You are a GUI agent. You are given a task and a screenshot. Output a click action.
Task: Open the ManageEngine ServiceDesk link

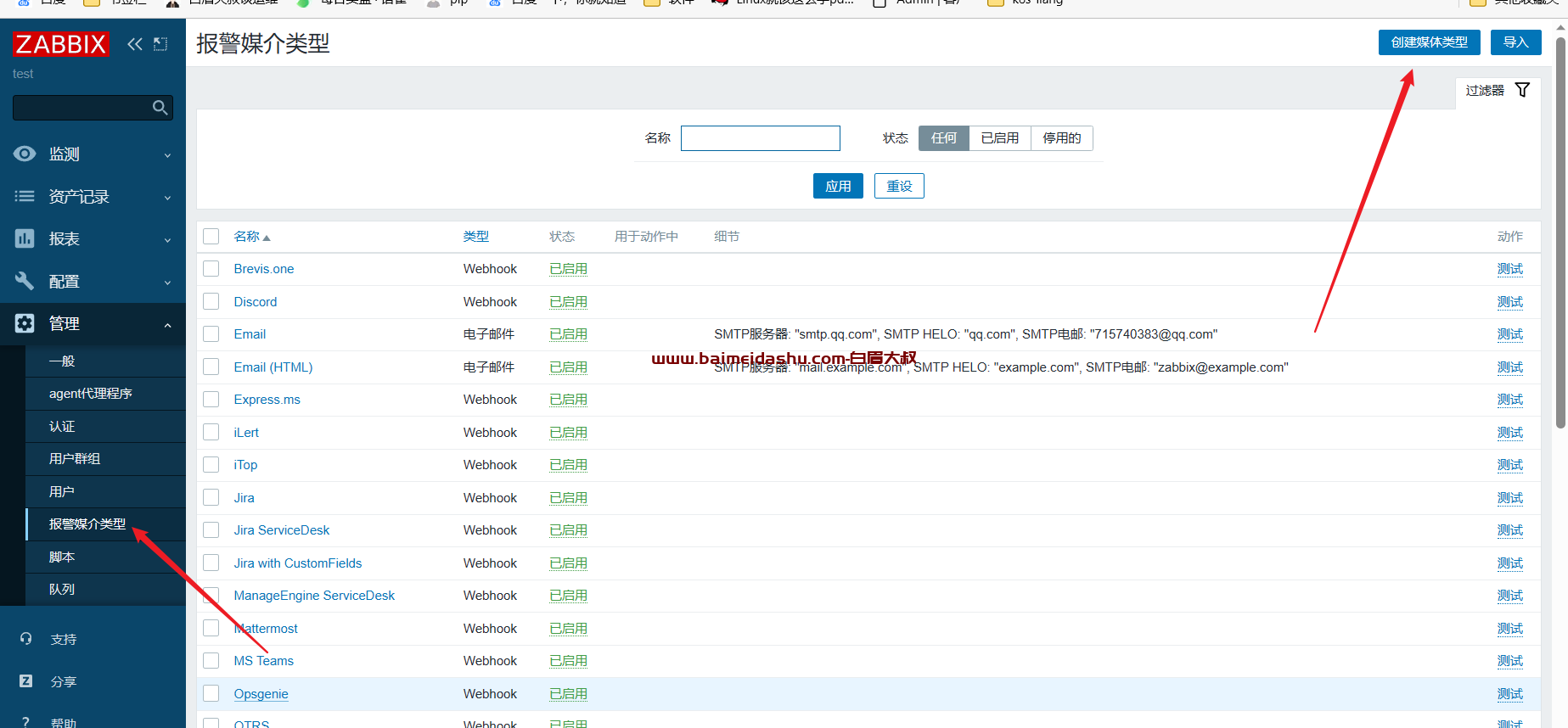pyautogui.click(x=314, y=596)
